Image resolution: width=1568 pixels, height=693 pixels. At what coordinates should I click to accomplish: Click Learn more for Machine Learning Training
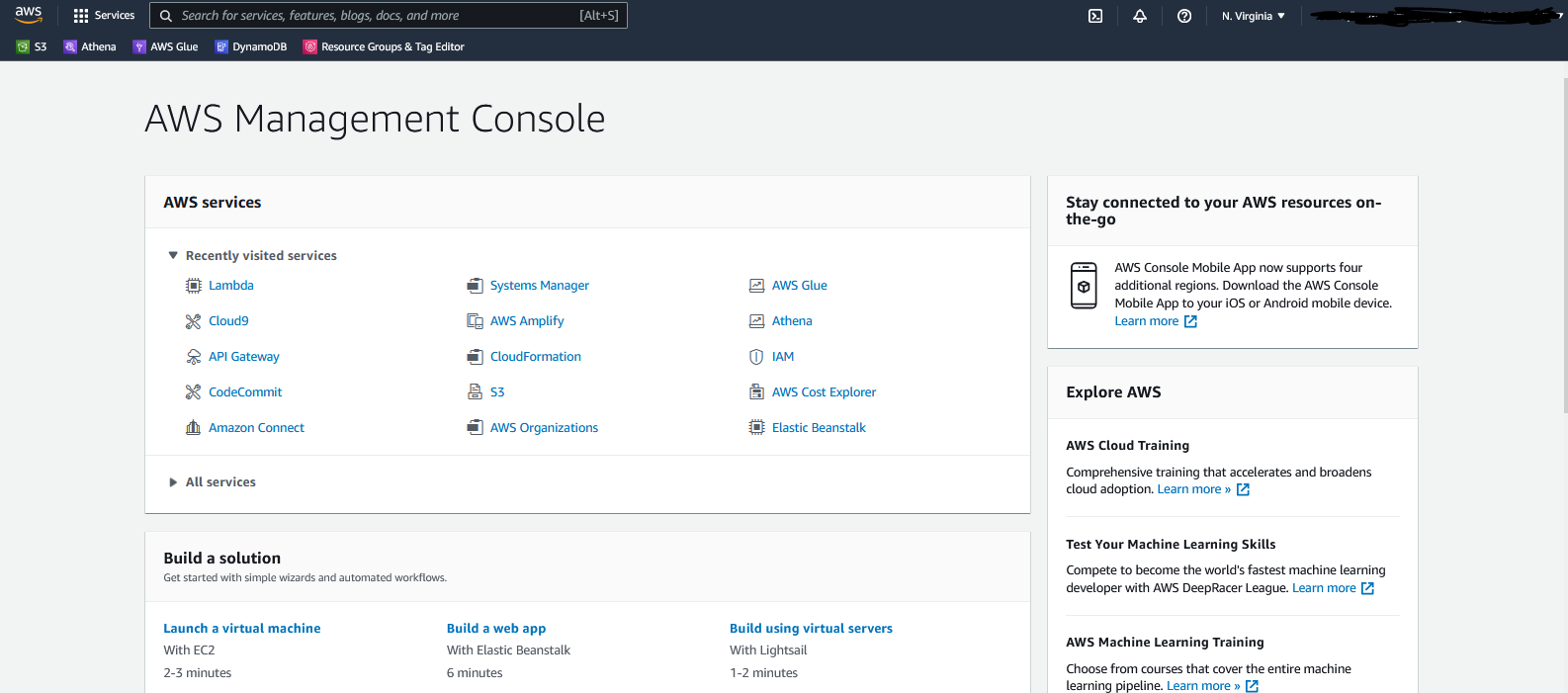(1203, 686)
